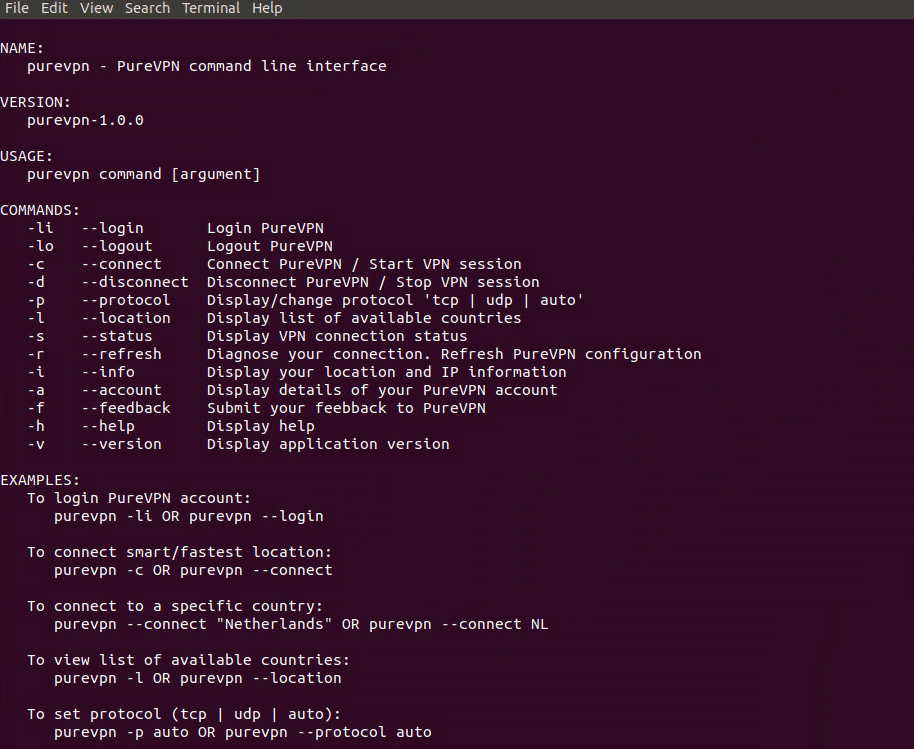Screen dimensions: 914x749
Task: Open the File menu
Action: tap(17, 8)
